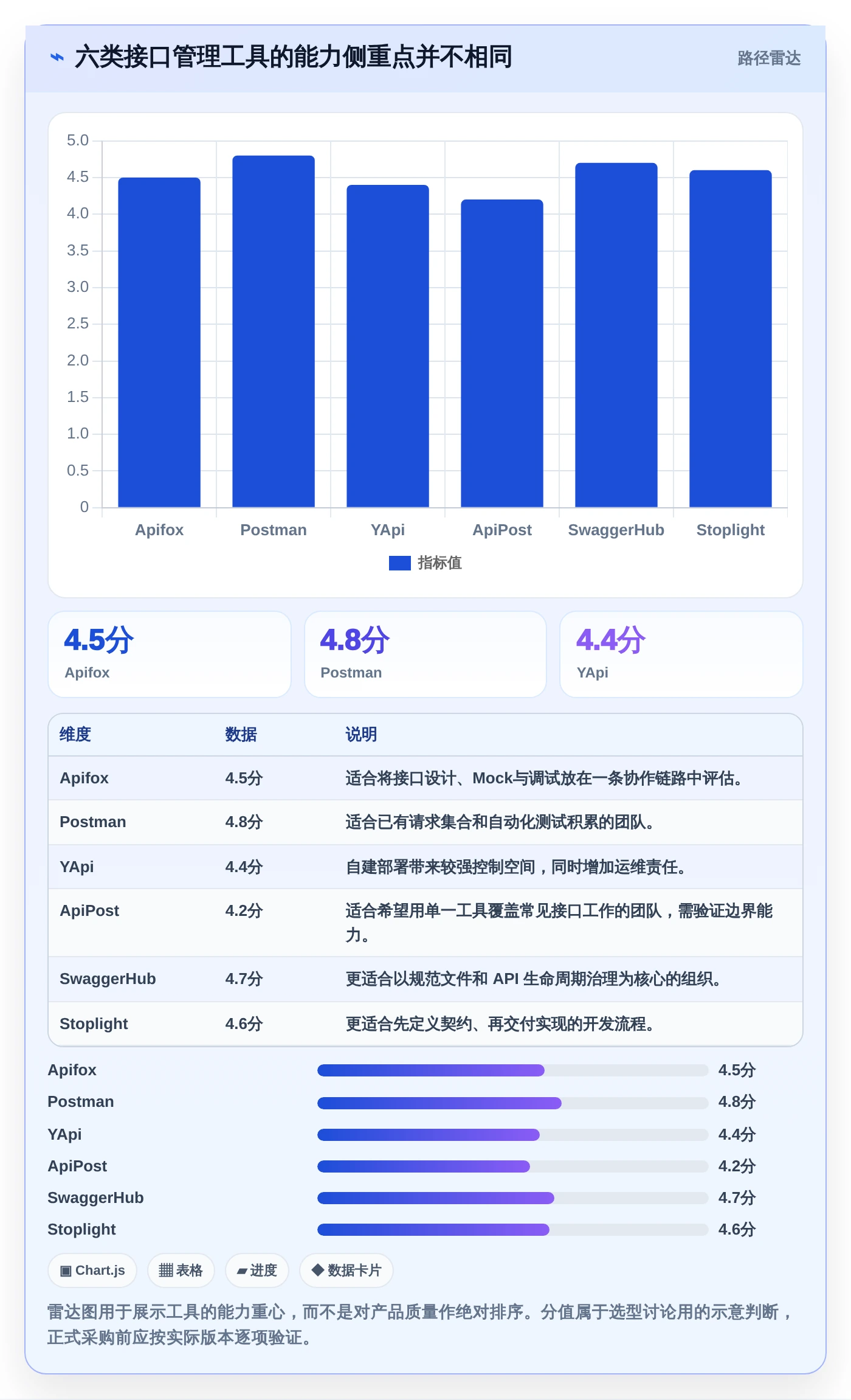Click the Apifox progress bar
The image size is (851, 1400).
(x=513, y=1070)
